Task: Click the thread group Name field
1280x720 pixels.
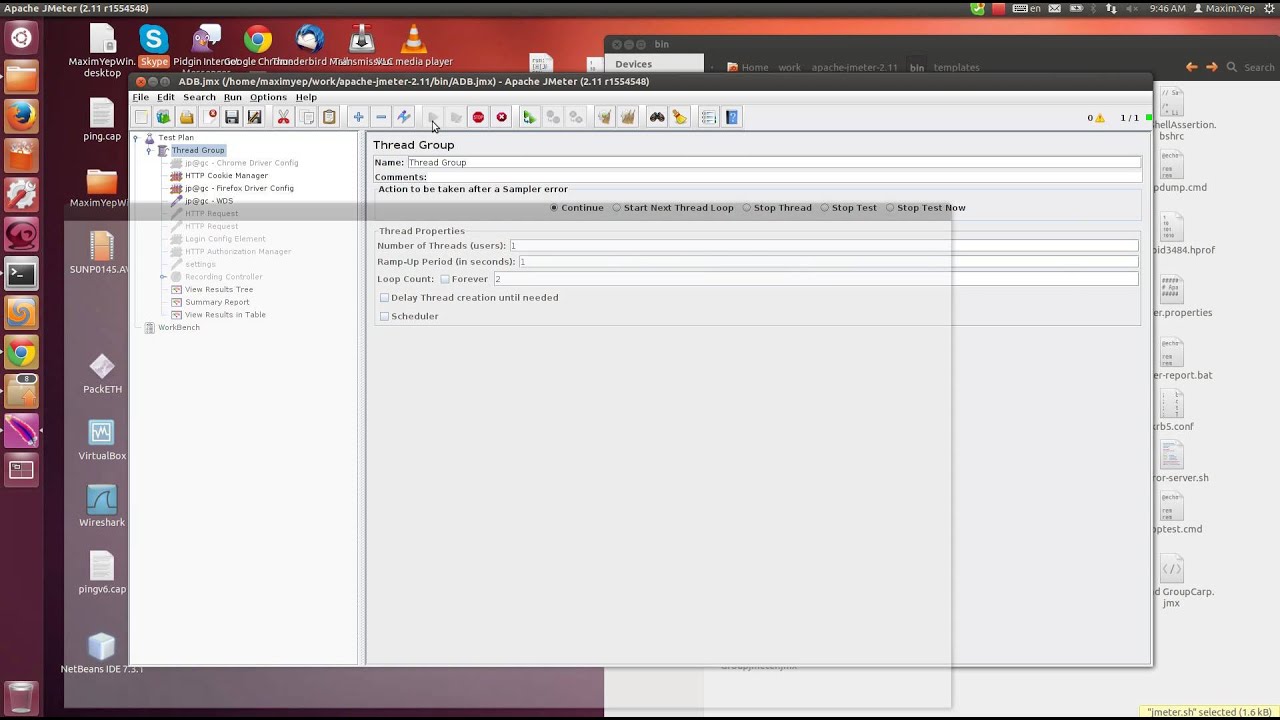Action: pos(773,163)
